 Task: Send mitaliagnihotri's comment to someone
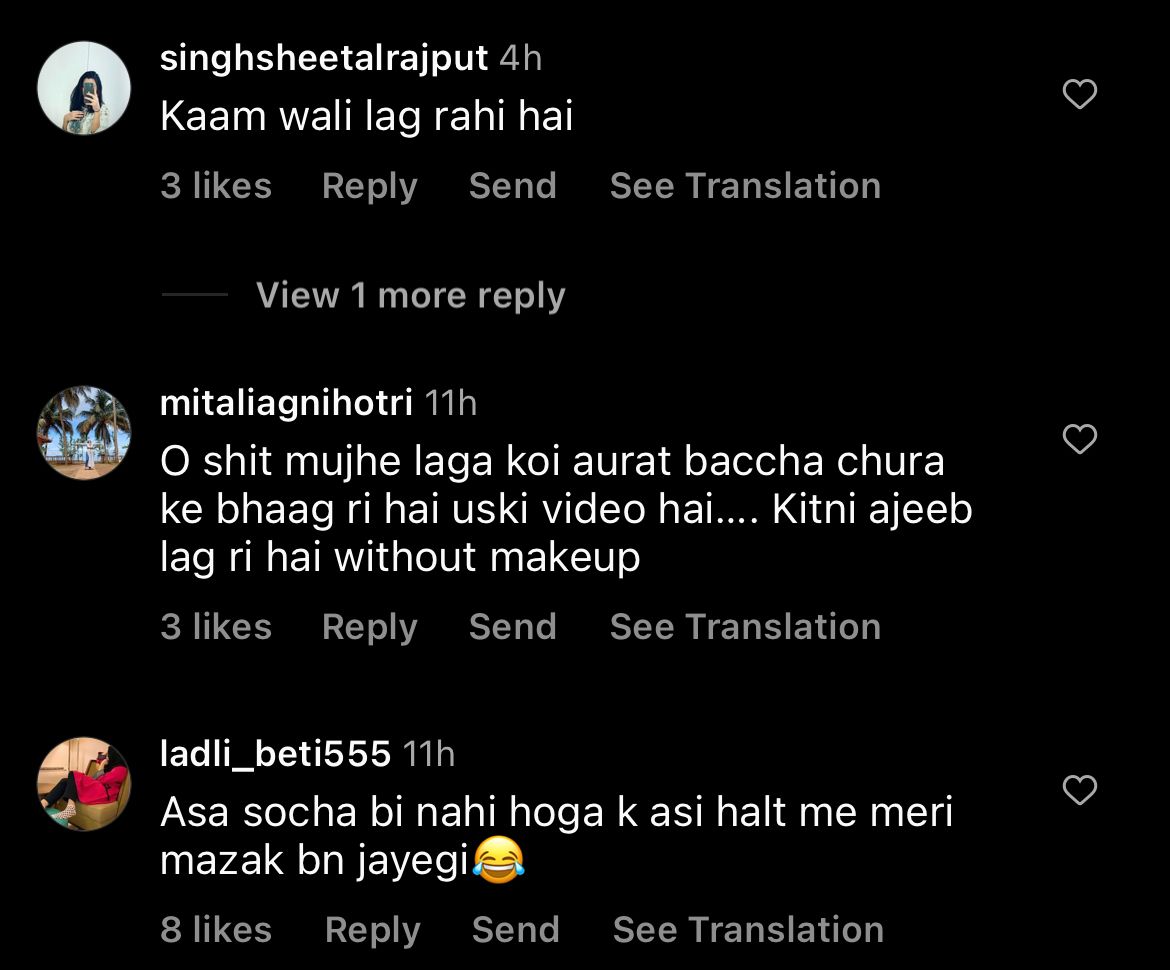[512, 627]
